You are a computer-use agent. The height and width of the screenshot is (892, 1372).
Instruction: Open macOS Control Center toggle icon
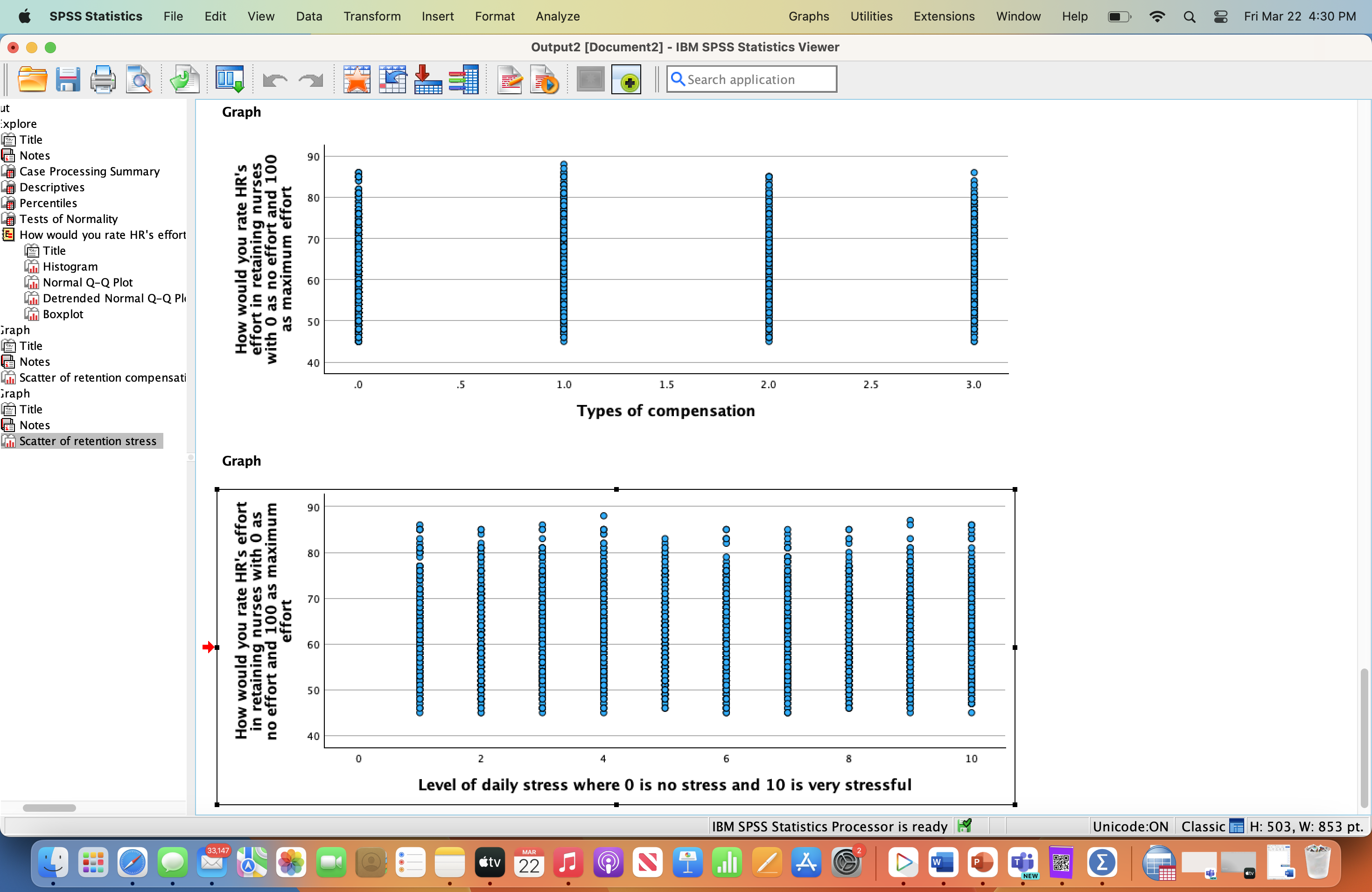[x=1220, y=16]
